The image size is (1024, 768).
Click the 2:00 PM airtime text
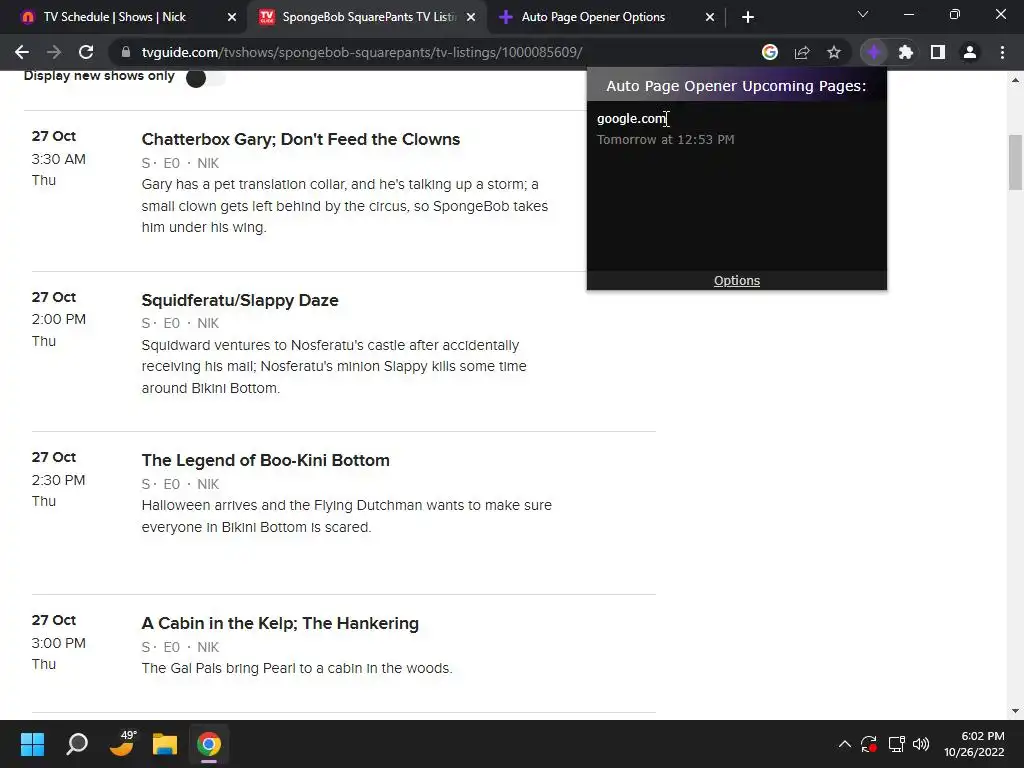click(58, 319)
